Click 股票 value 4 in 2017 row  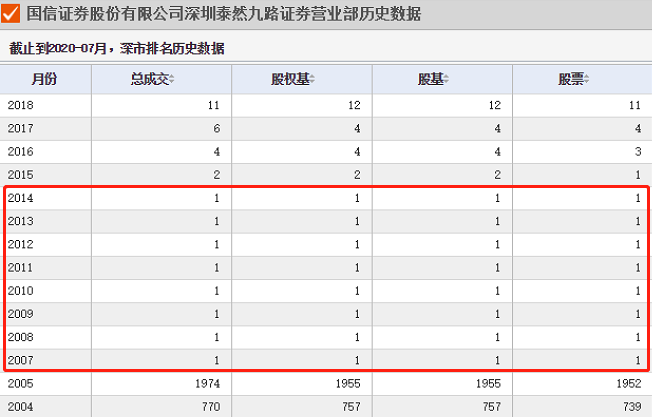638,128
